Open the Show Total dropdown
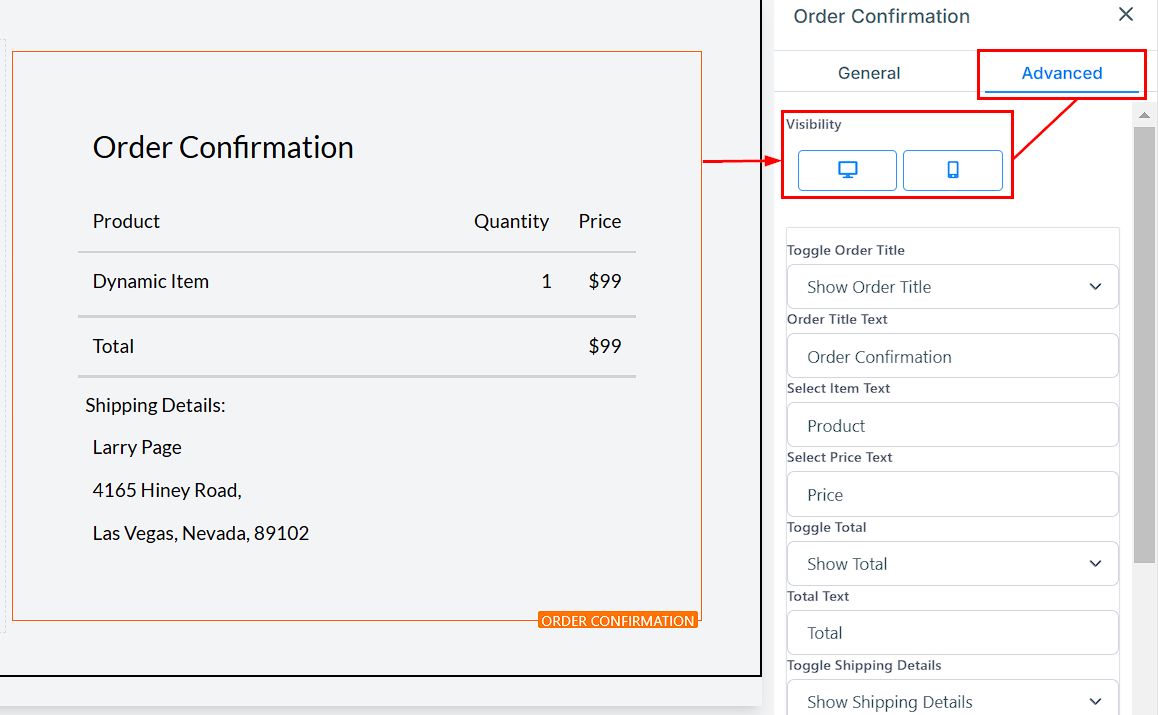Viewport: 1158px width, 715px height. (x=951, y=564)
